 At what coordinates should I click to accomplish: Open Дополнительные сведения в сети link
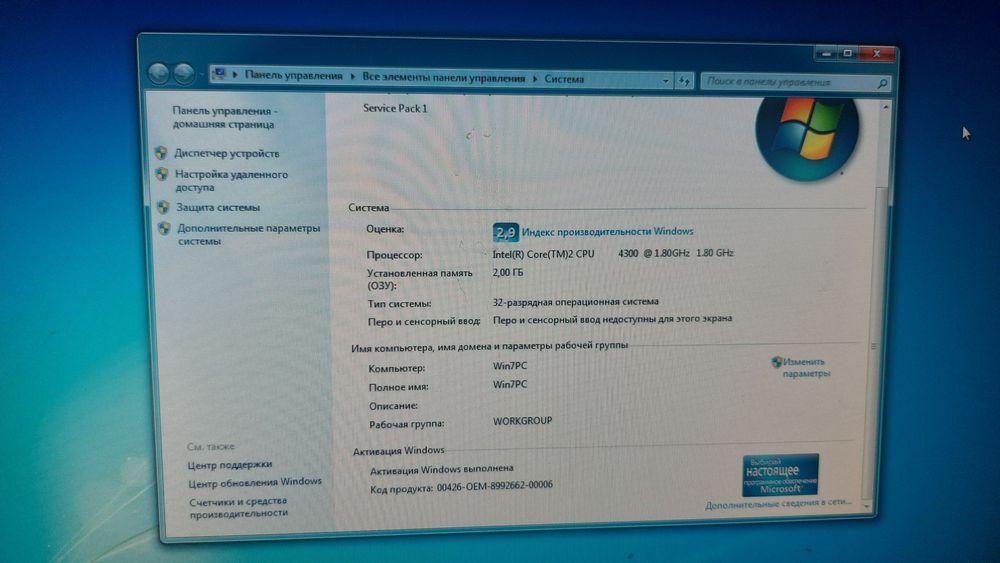[778, 504]
